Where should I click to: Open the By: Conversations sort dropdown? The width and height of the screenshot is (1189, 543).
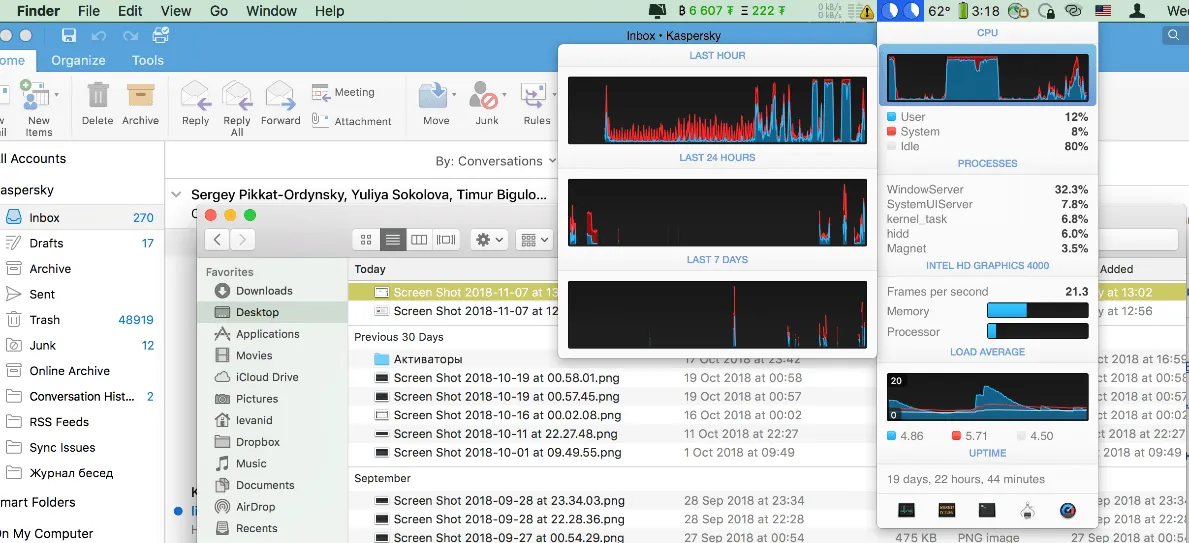[x=496, y=161]
